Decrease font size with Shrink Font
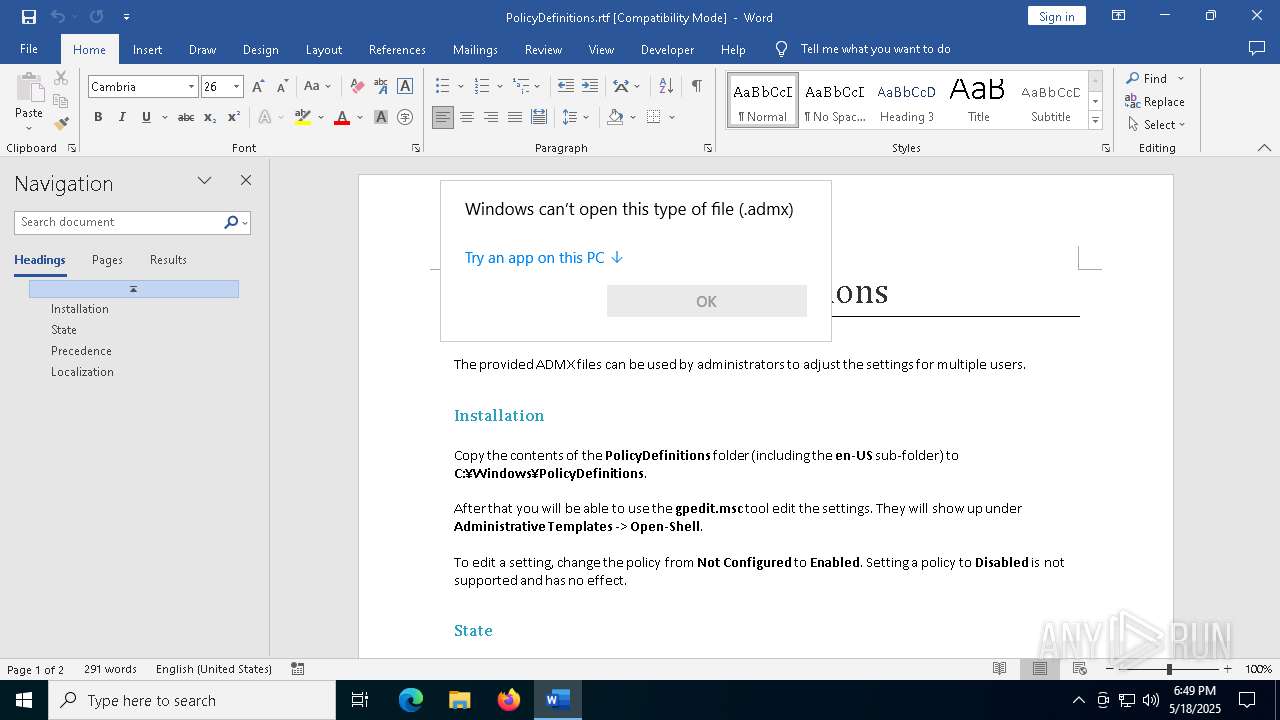The height and width of the screenshot is (720, 1280). 282,87
